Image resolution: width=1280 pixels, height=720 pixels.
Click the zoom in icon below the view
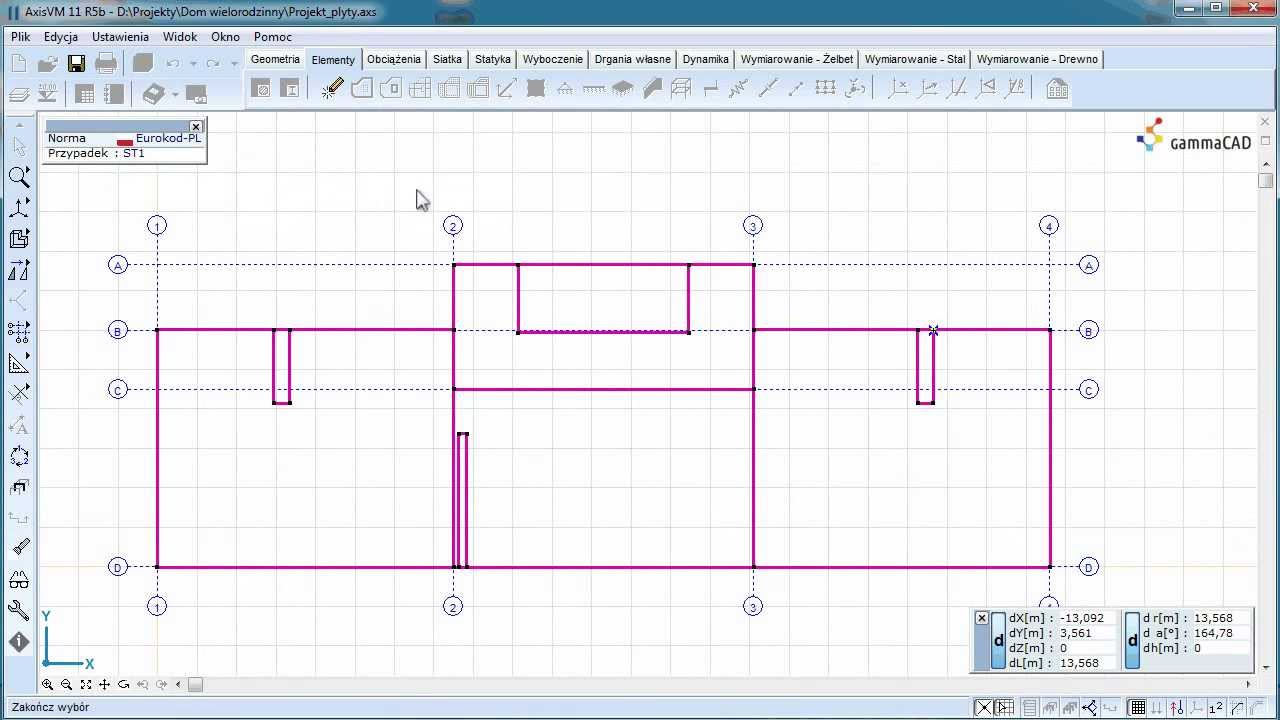pos(47,685)
